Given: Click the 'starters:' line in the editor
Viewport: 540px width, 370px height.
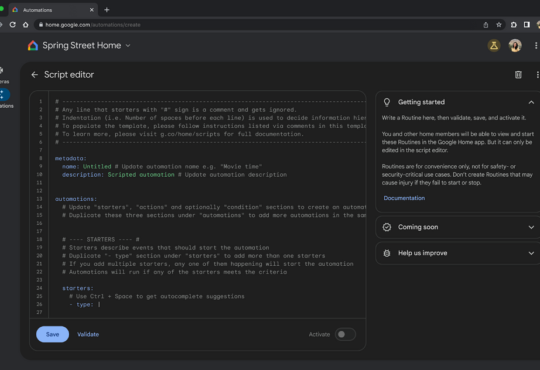Looking at the screenshot, I should 78,288.
